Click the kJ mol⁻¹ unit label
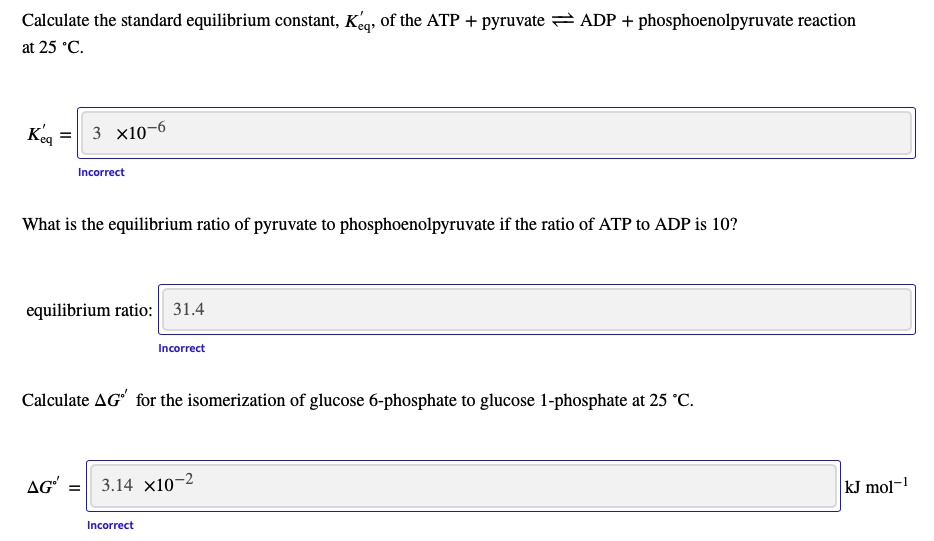 [x=876, y=486]
